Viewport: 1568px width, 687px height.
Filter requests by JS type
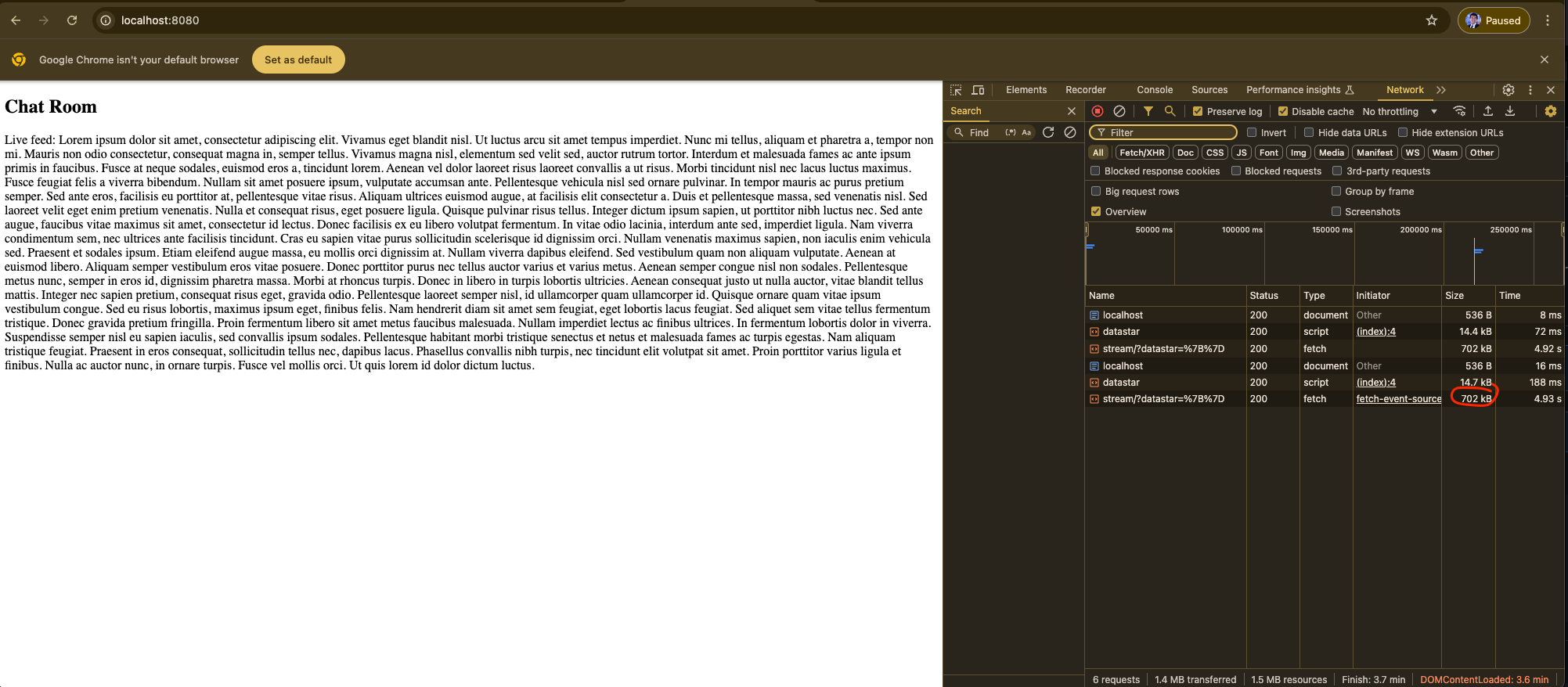coord(1242,153)
